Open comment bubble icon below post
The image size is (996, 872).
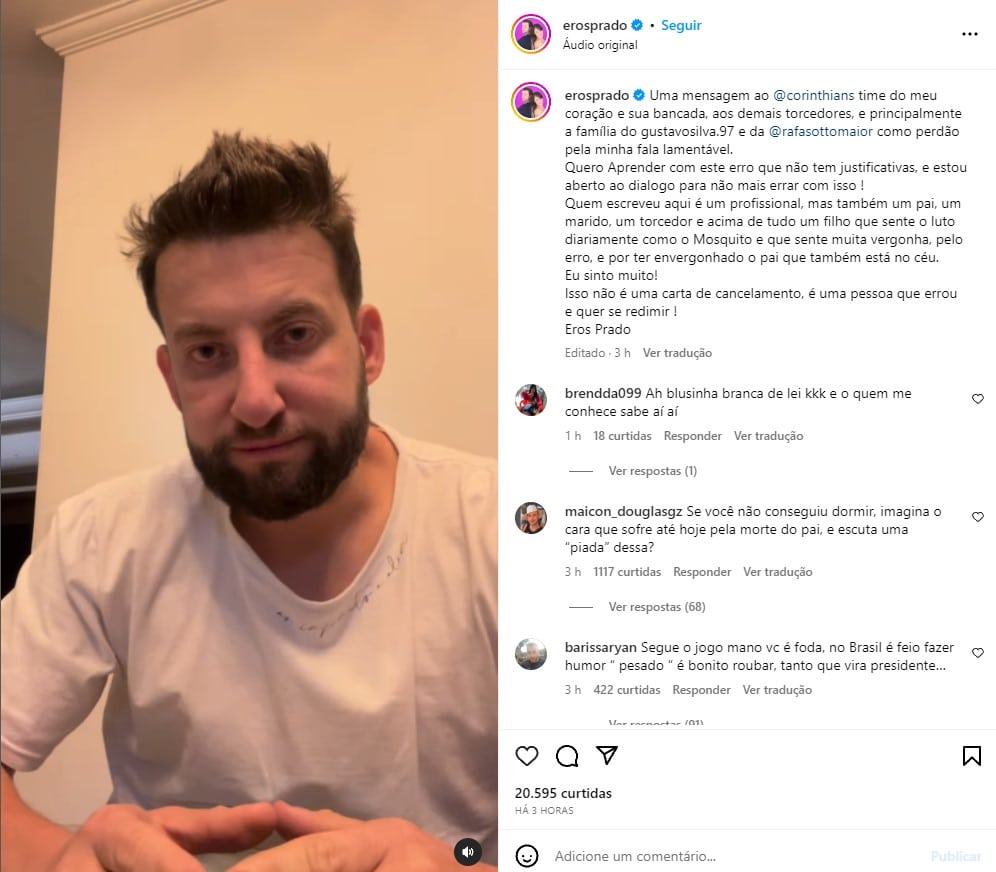point(567,756)
